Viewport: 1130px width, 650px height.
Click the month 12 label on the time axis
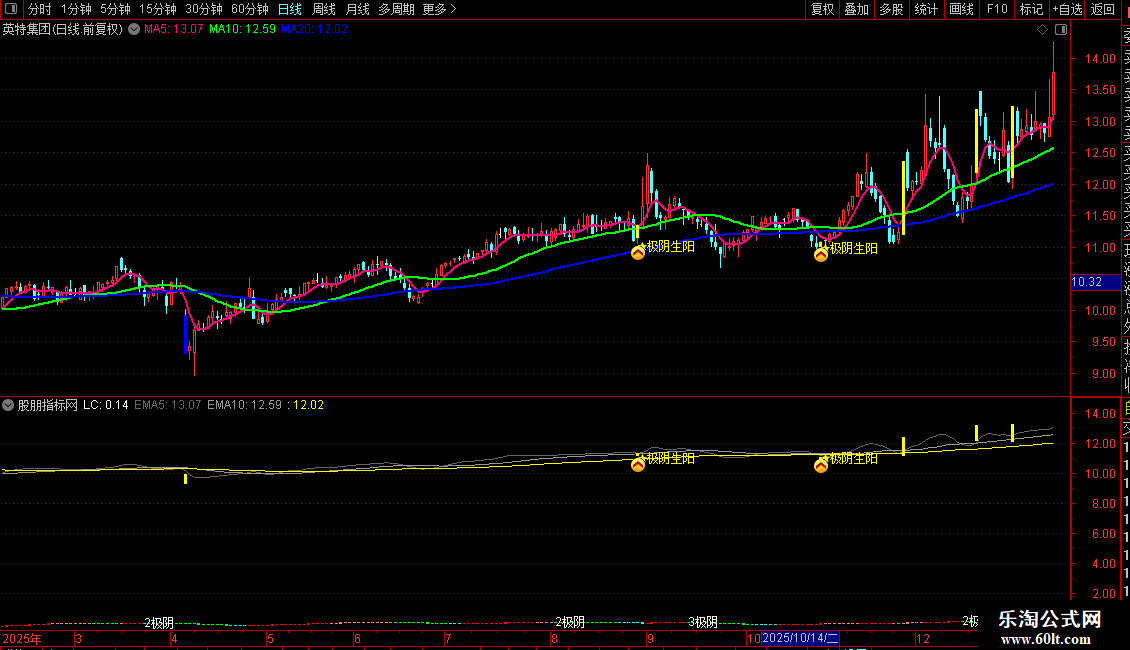click(x=922, y=638)
